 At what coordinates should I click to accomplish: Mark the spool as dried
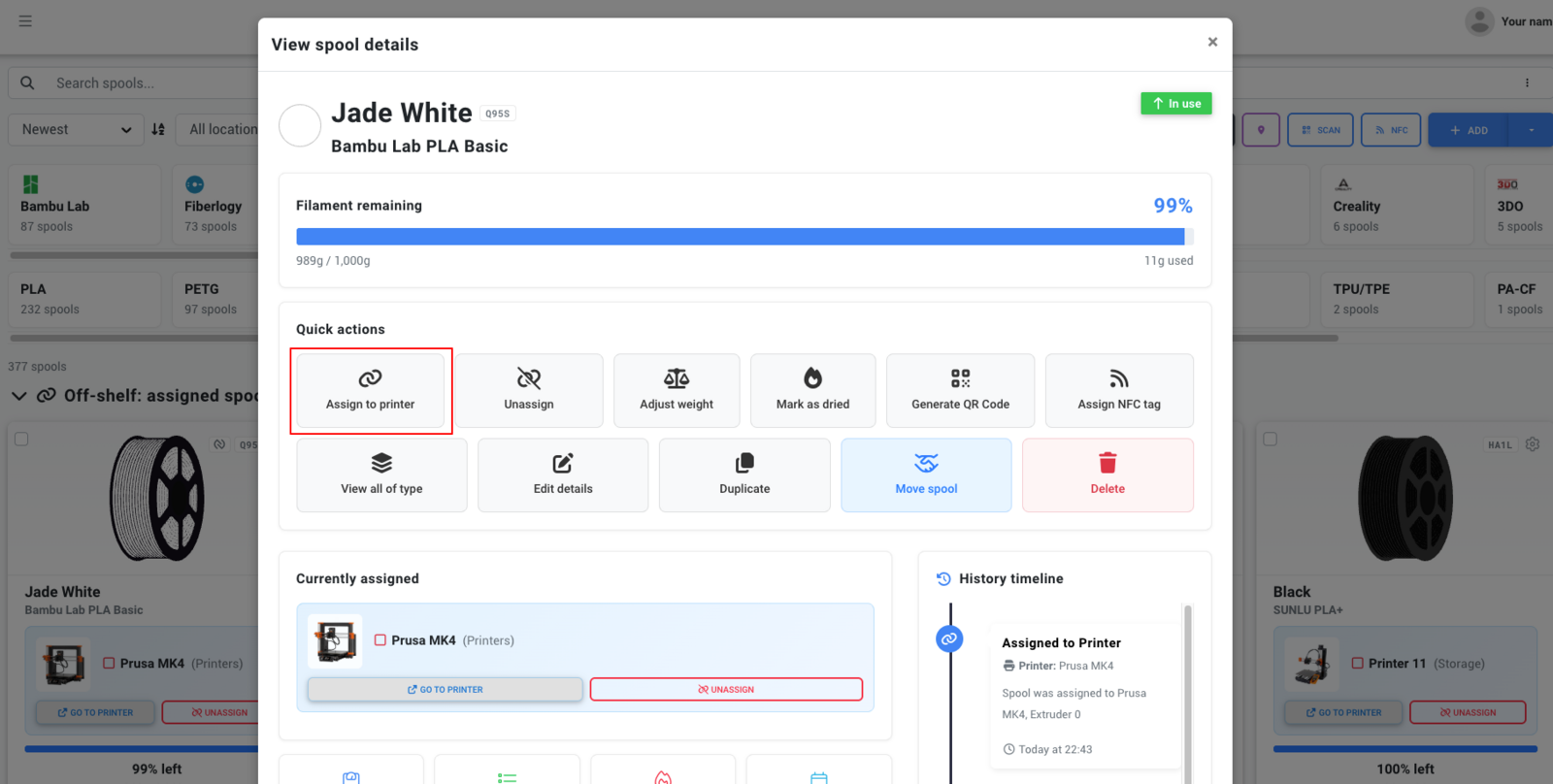[x=812, y=390]
